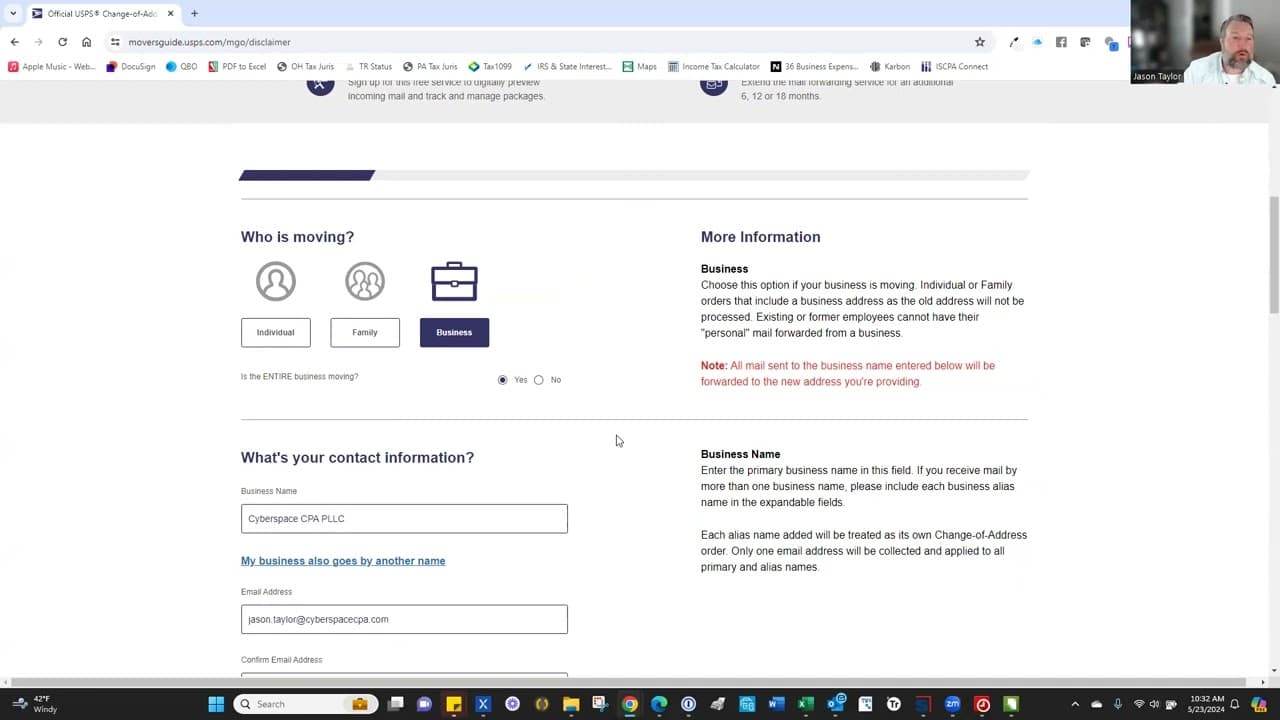This screenshot has height=720, width=1280.
Task: Open File Explorer from the taskbar
Action: pos(571,704)
